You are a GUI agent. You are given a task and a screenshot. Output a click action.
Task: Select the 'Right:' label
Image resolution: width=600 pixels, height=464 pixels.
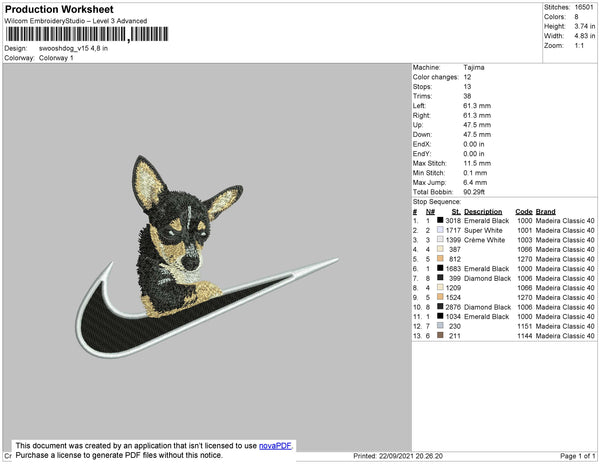coord(421,116)
